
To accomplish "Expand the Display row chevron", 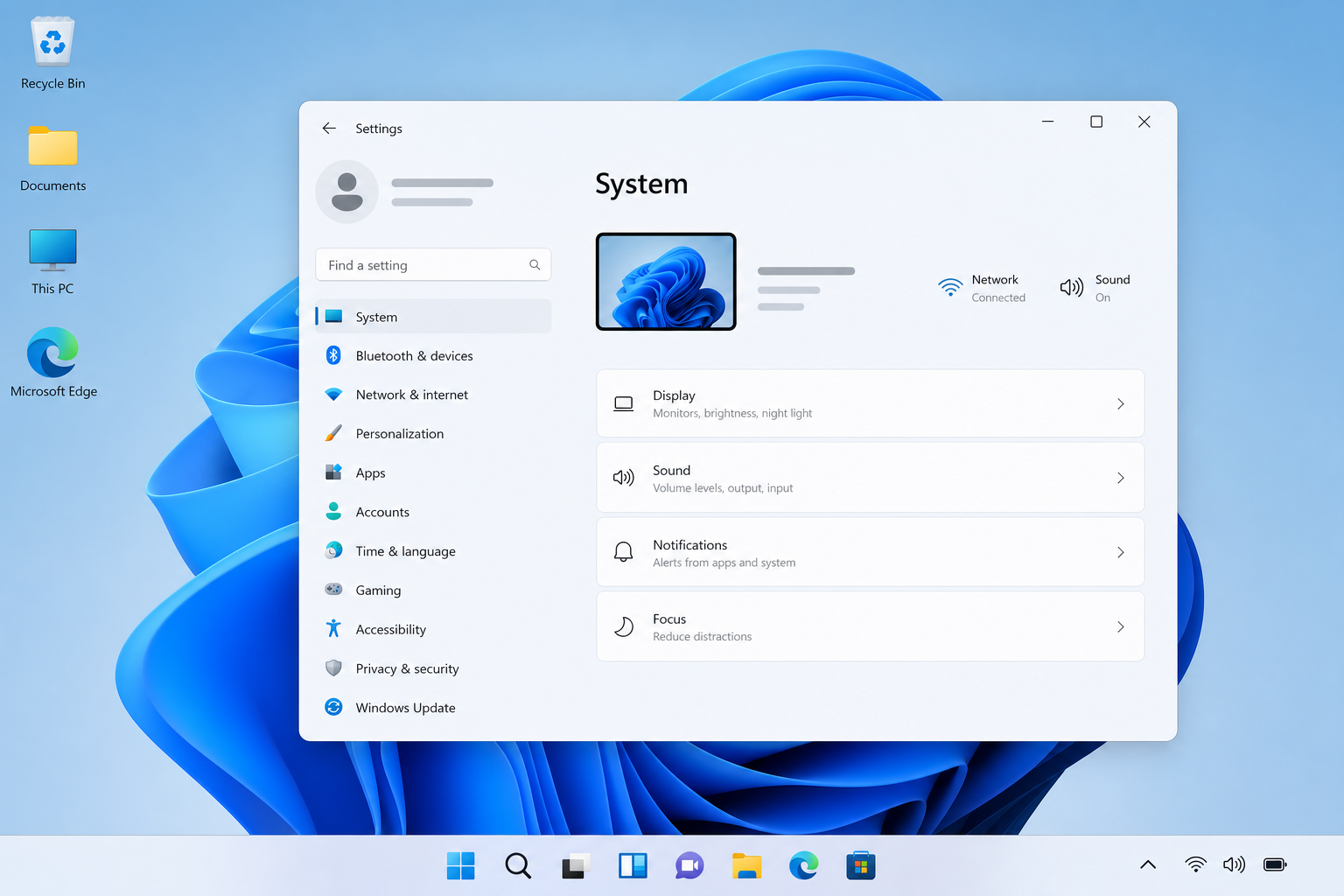I will pos(1121,403).
